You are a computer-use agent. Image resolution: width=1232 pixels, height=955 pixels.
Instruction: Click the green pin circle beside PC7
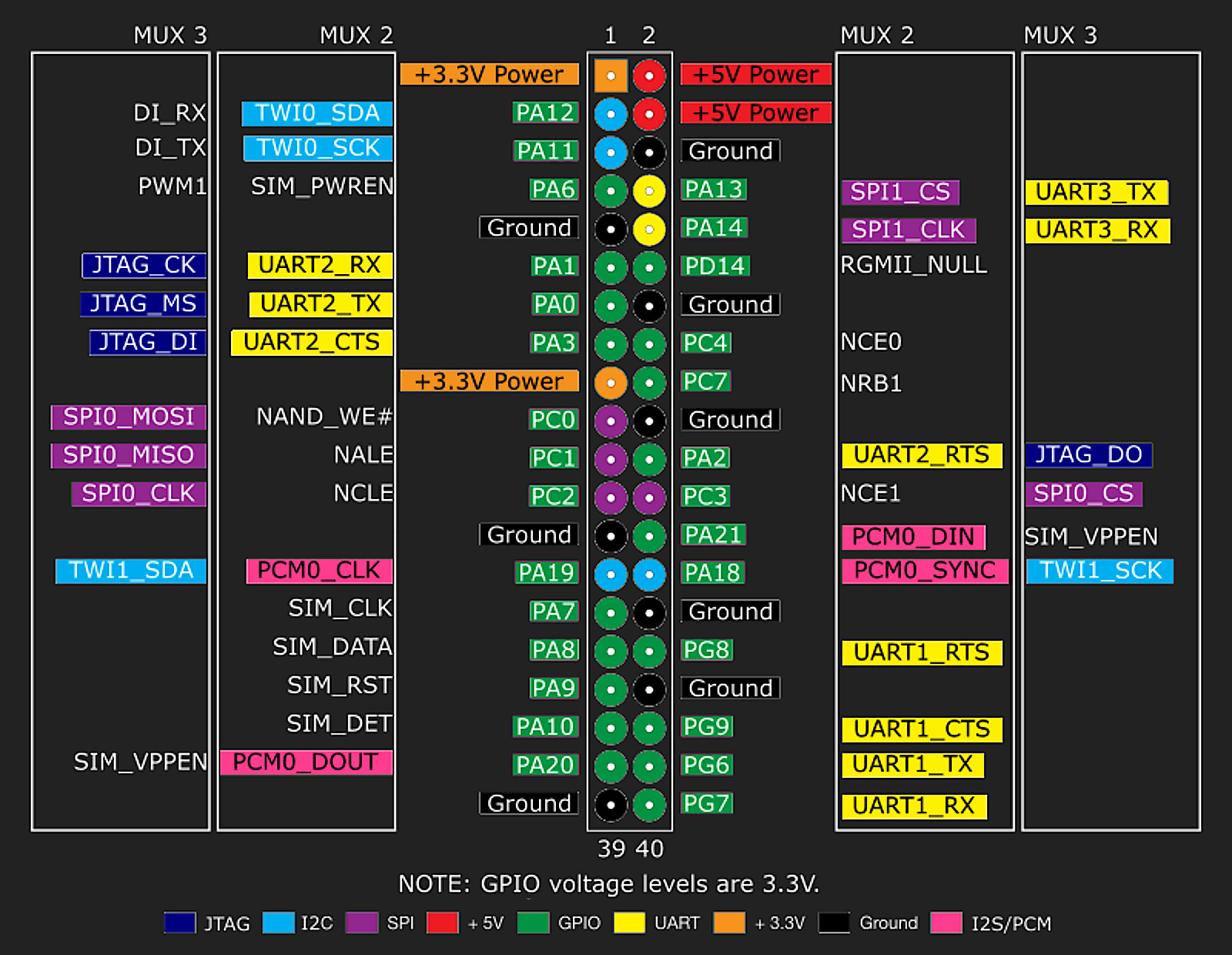(649, 382)
